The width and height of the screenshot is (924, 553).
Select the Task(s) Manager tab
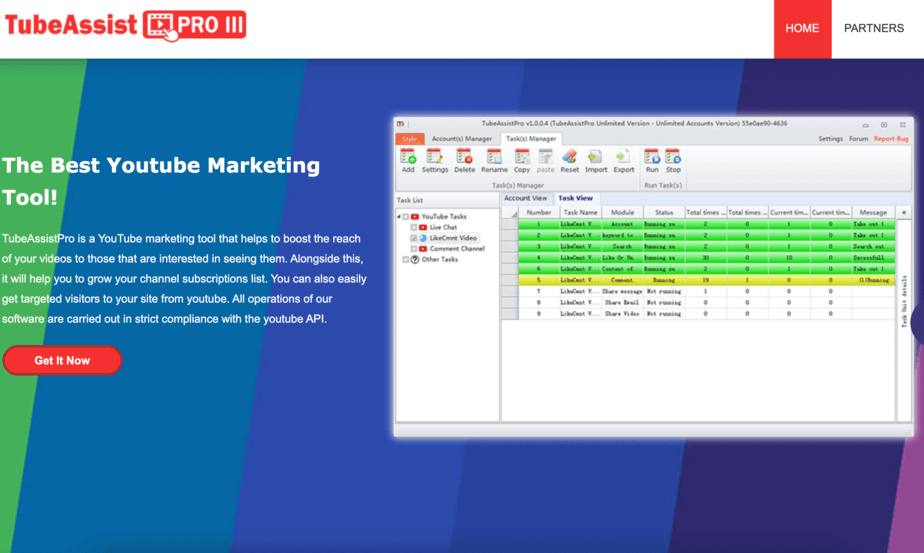coord(531,139)
